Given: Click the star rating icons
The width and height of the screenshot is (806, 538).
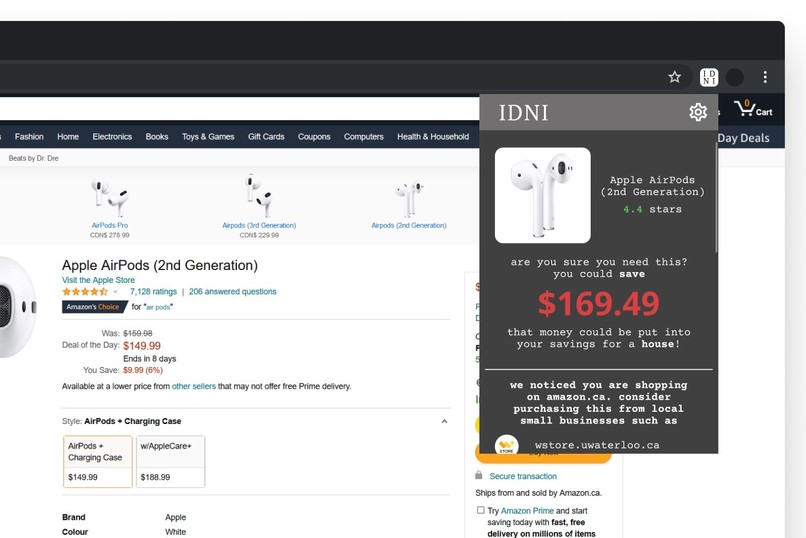Looking at the screenshot, I should (85, 292).
